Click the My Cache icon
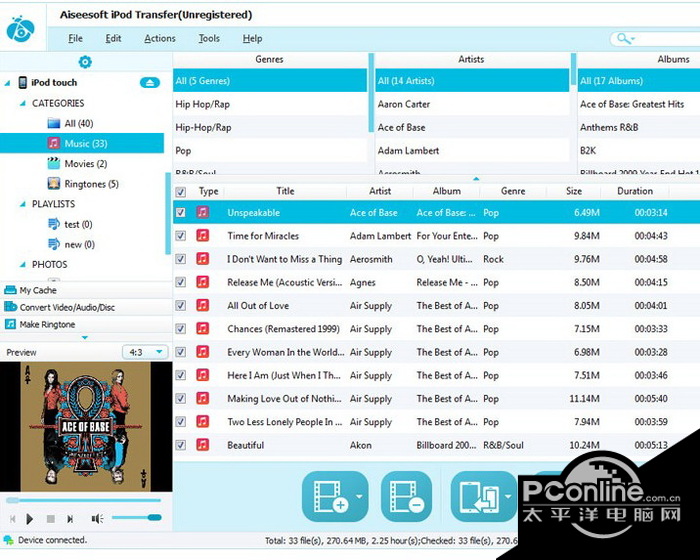This screenshot has width=700, height=560. click(x=10, y=290)
